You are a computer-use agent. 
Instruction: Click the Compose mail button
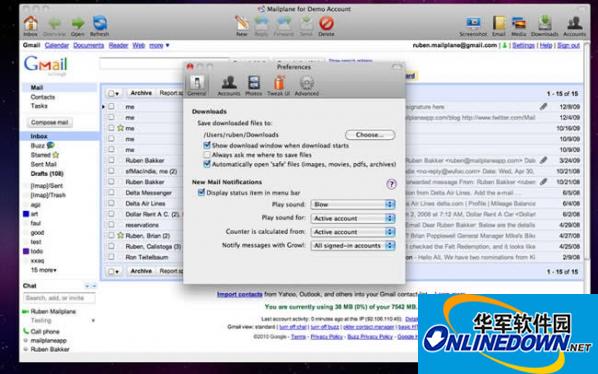(x=50, y=122)
